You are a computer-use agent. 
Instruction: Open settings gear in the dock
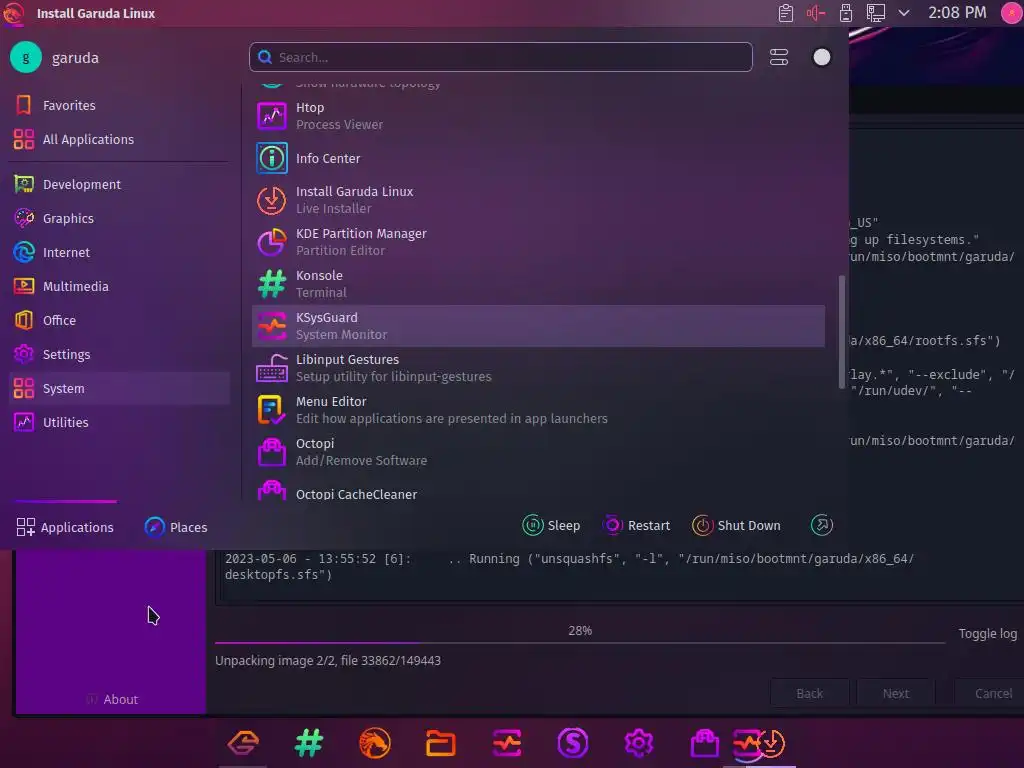[639, 743]
